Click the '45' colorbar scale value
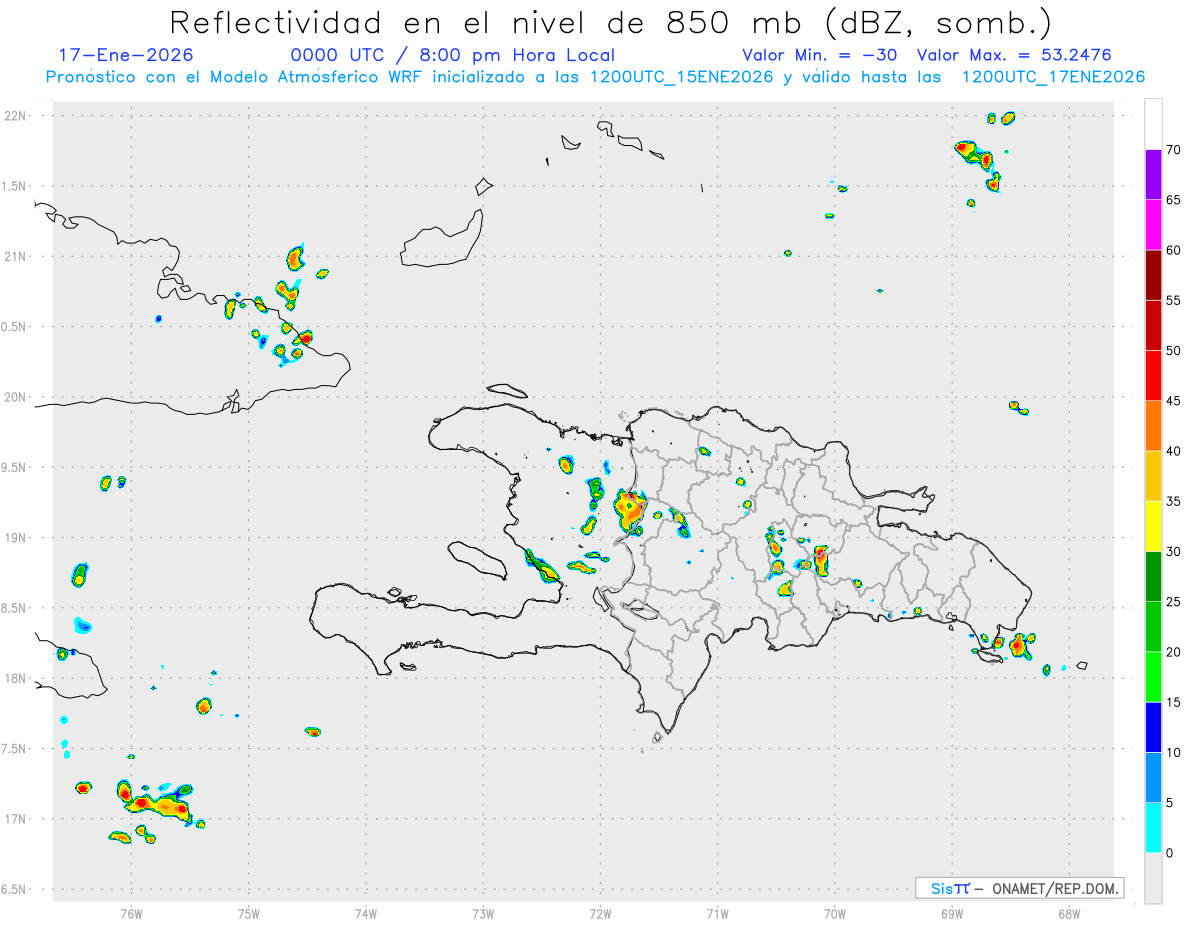Image resolution: width=1200 pixels, height=927 pixels. coord(1173,401)
